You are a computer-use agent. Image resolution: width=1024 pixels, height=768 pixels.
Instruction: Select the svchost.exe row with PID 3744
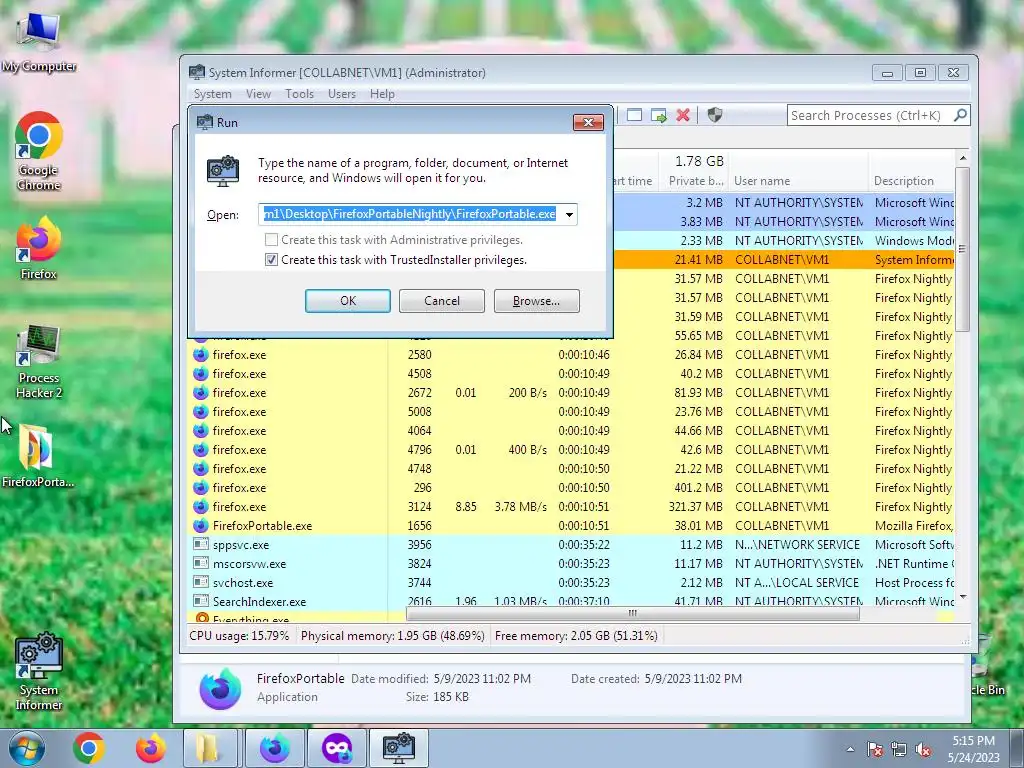point(571,583)
